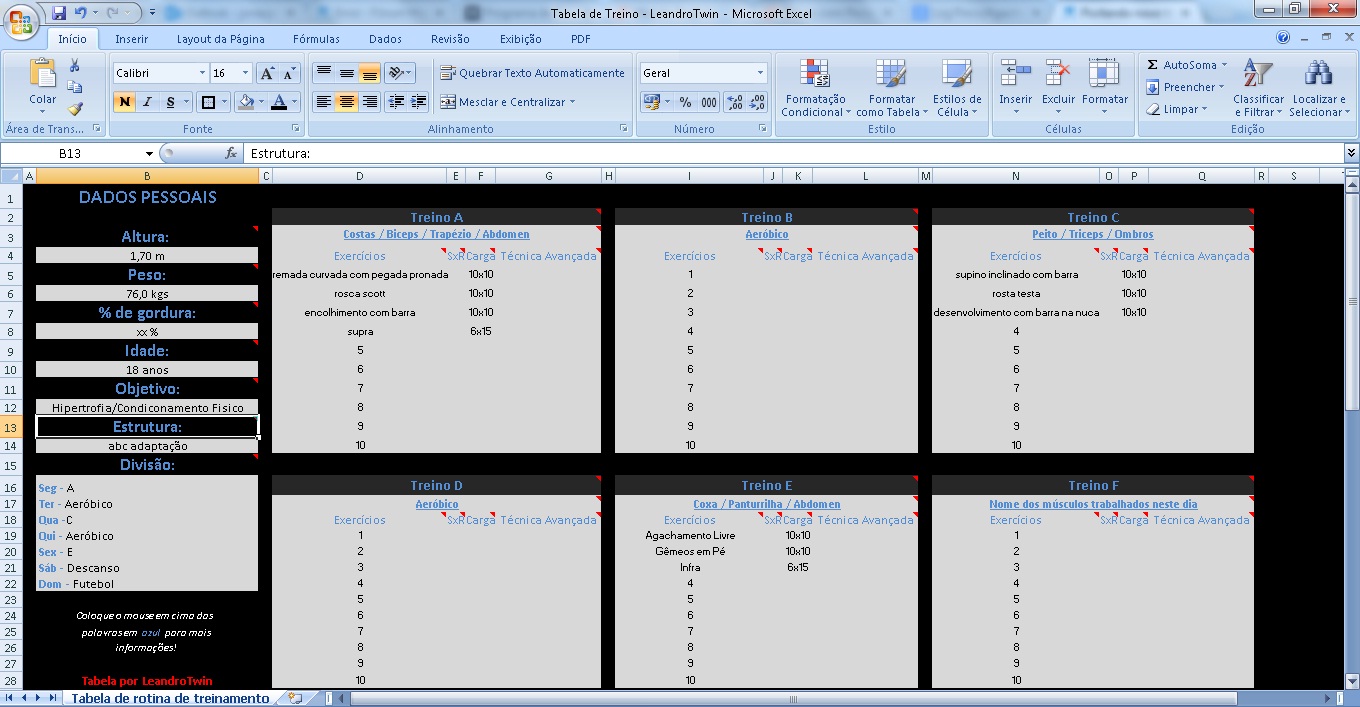
Task: Toggle middle vertical alignment
Action: point(346,73)
